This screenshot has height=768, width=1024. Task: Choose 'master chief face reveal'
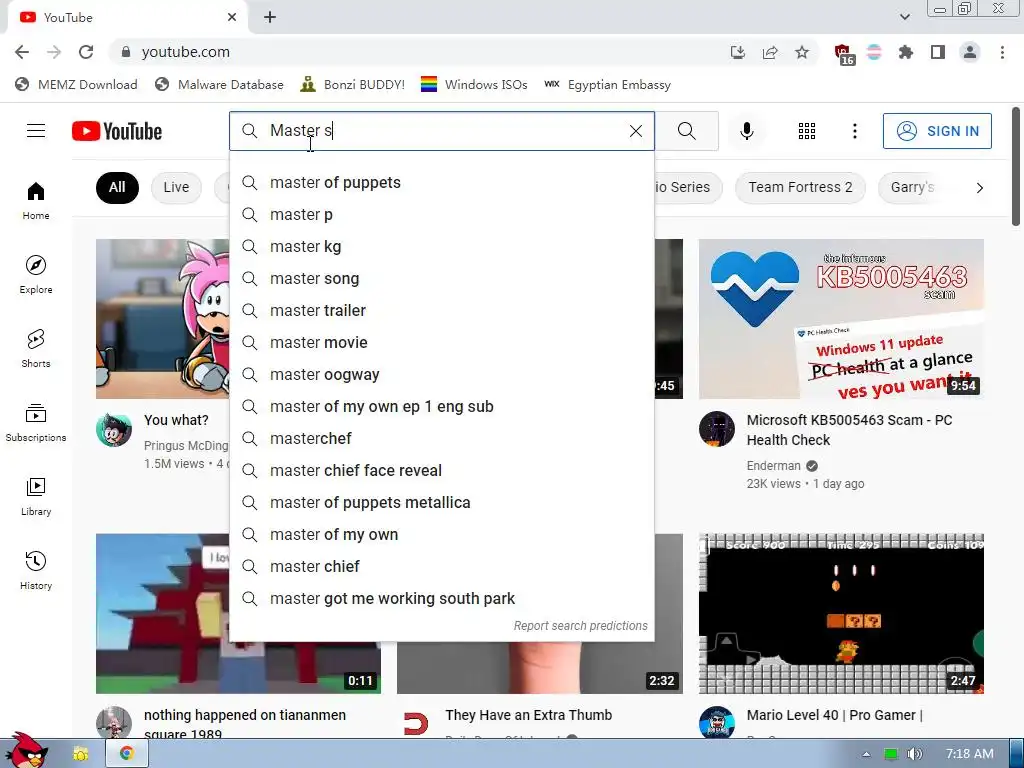point(442,471)
